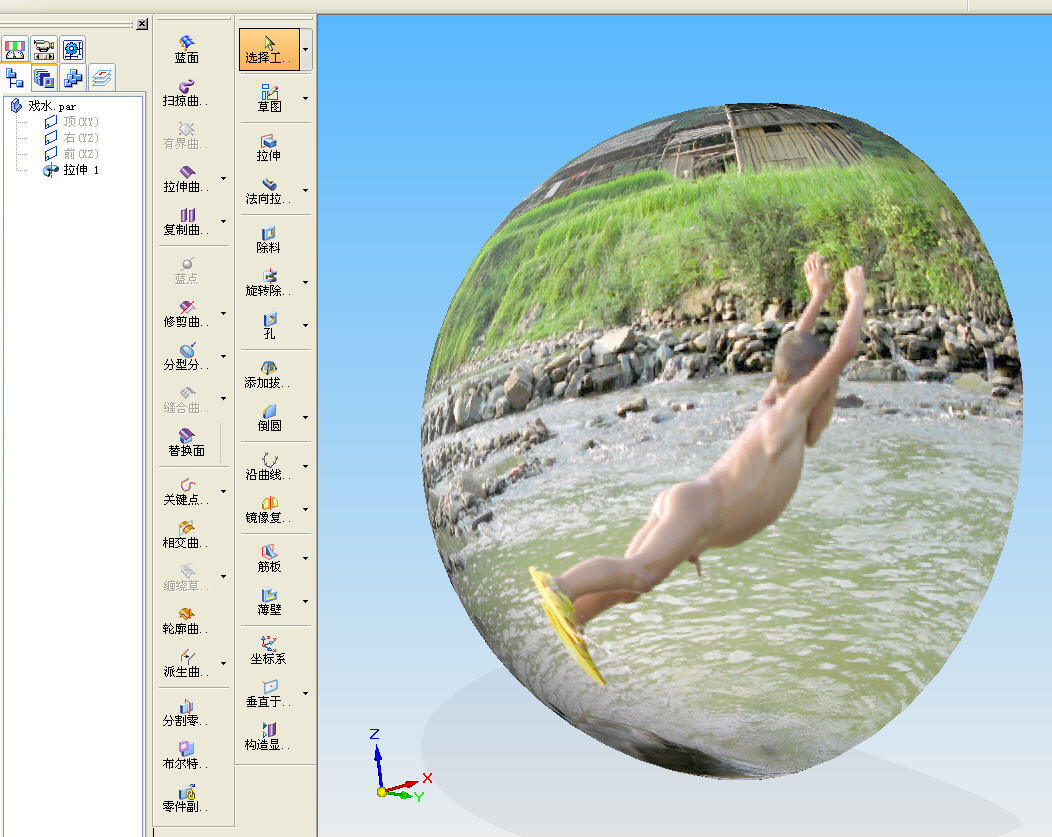Select the 镜像复 mirror copy tool
Image resolution: width=1052 pixels, height=837 pixels.
(x=268, y=510)
